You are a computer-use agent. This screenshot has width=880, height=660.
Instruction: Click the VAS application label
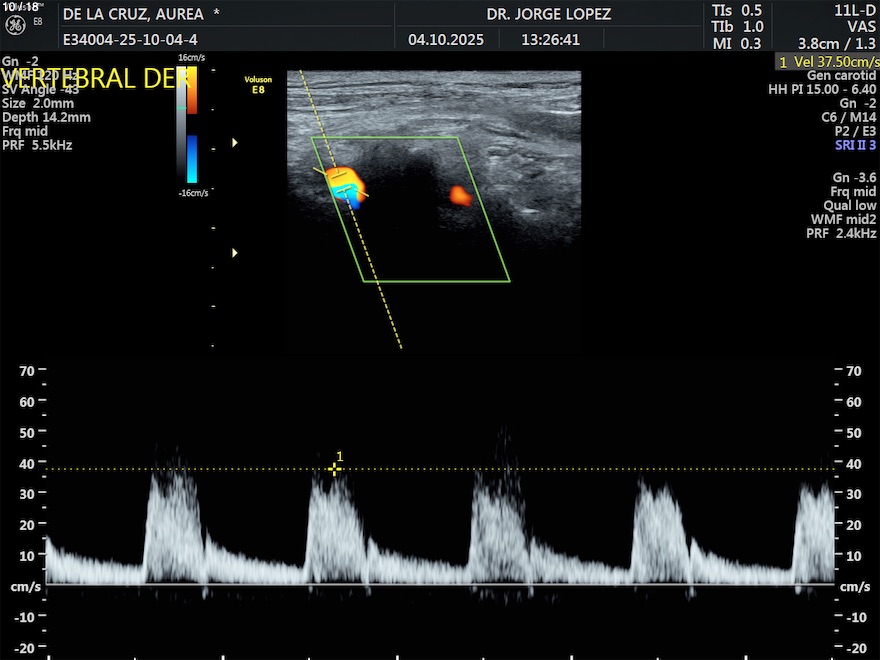pyautogui.click(x=860, y=27)
